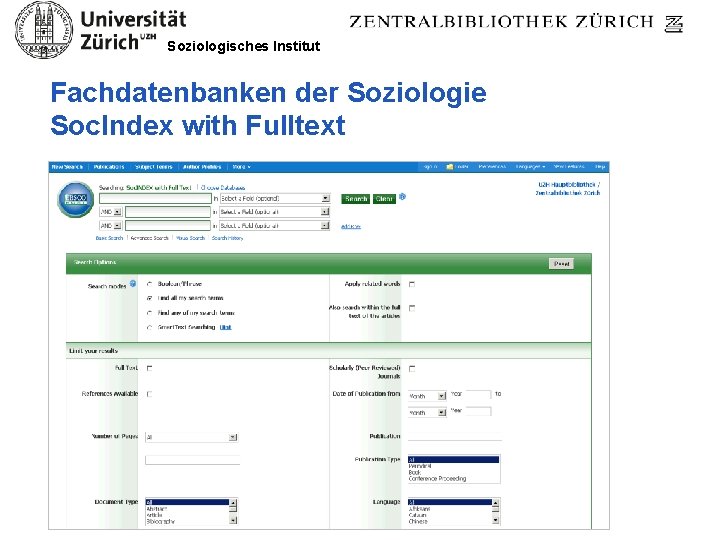Click the Choose Databases link
Screen dimensions: 720x540
tap(223, 188)
